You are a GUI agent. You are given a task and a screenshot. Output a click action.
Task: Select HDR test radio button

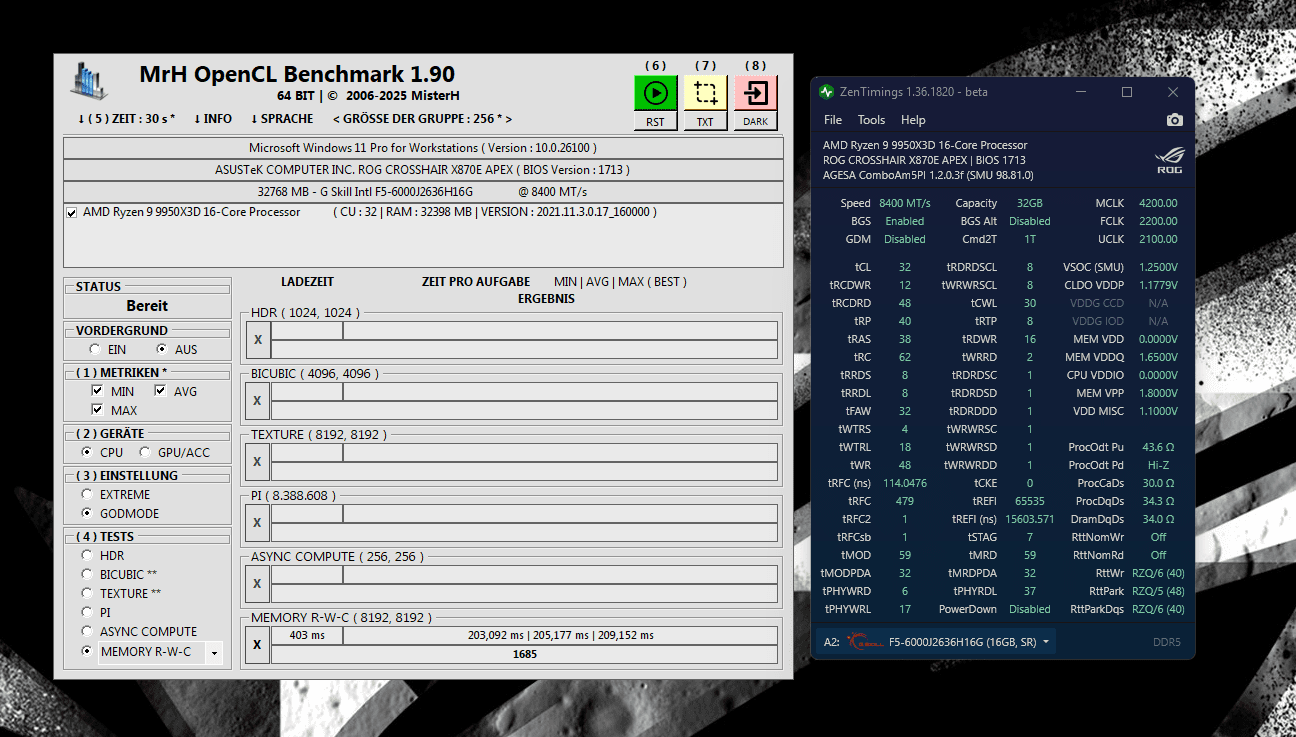87,556
